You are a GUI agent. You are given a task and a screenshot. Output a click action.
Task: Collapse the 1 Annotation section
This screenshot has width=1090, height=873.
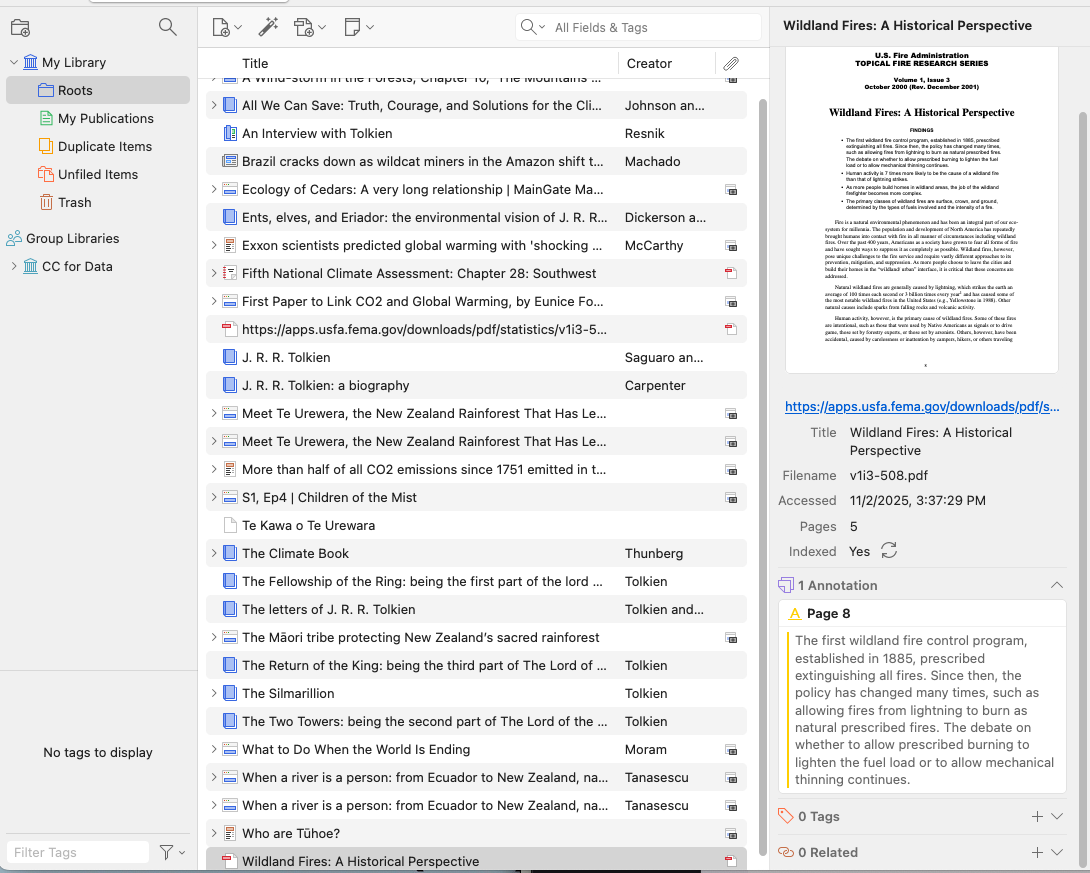tap(1057, 585)
